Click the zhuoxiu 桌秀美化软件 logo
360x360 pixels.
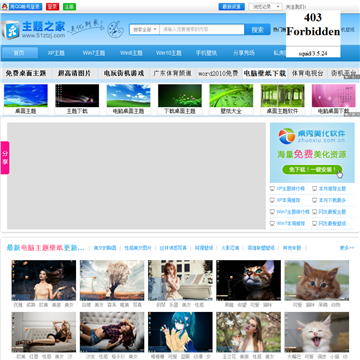[x=312, y=136]
